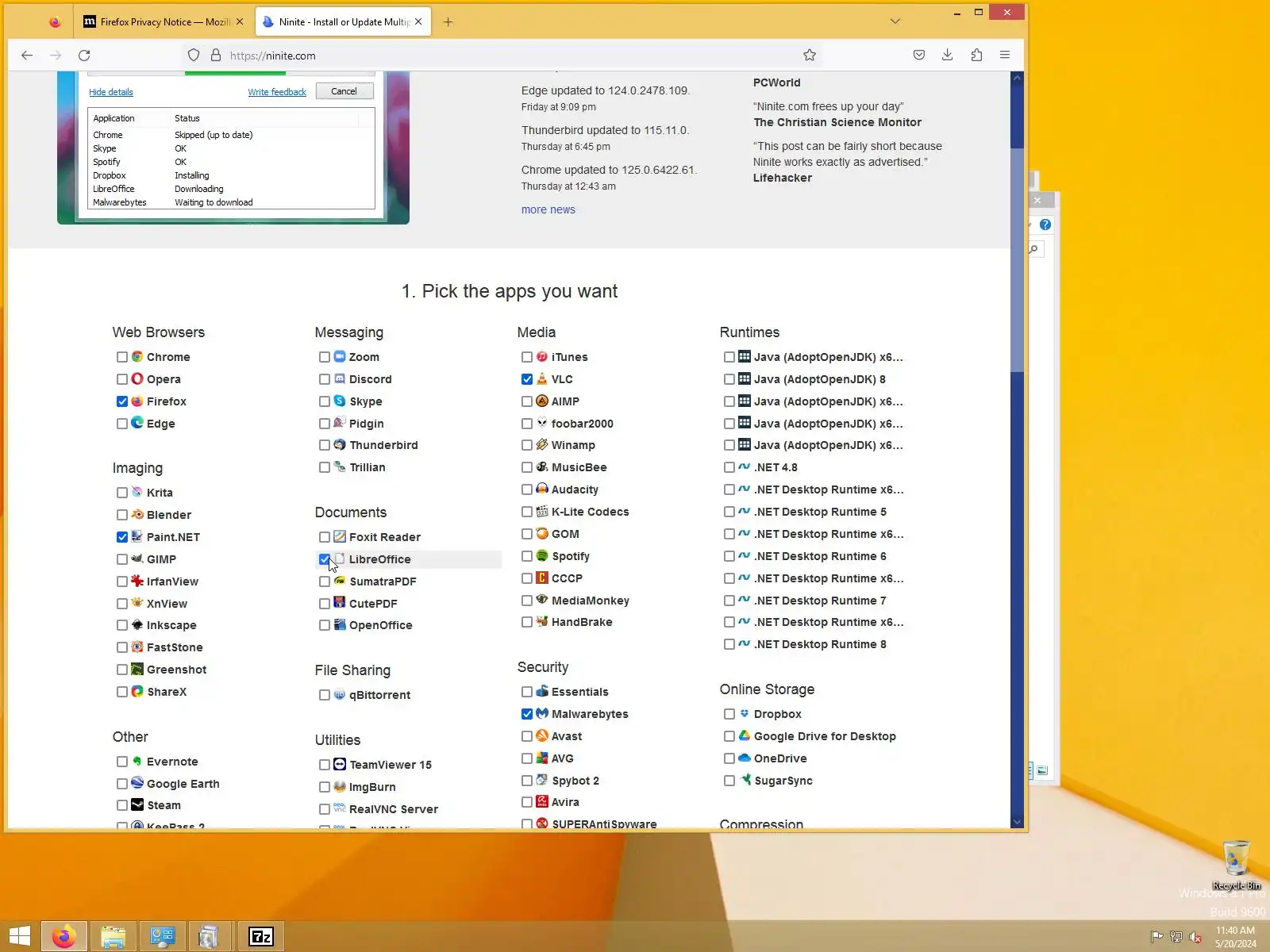Viewport: 1270px width, 952px height.
Task: Check the qBittorrent checkbox
Action: 325,695
